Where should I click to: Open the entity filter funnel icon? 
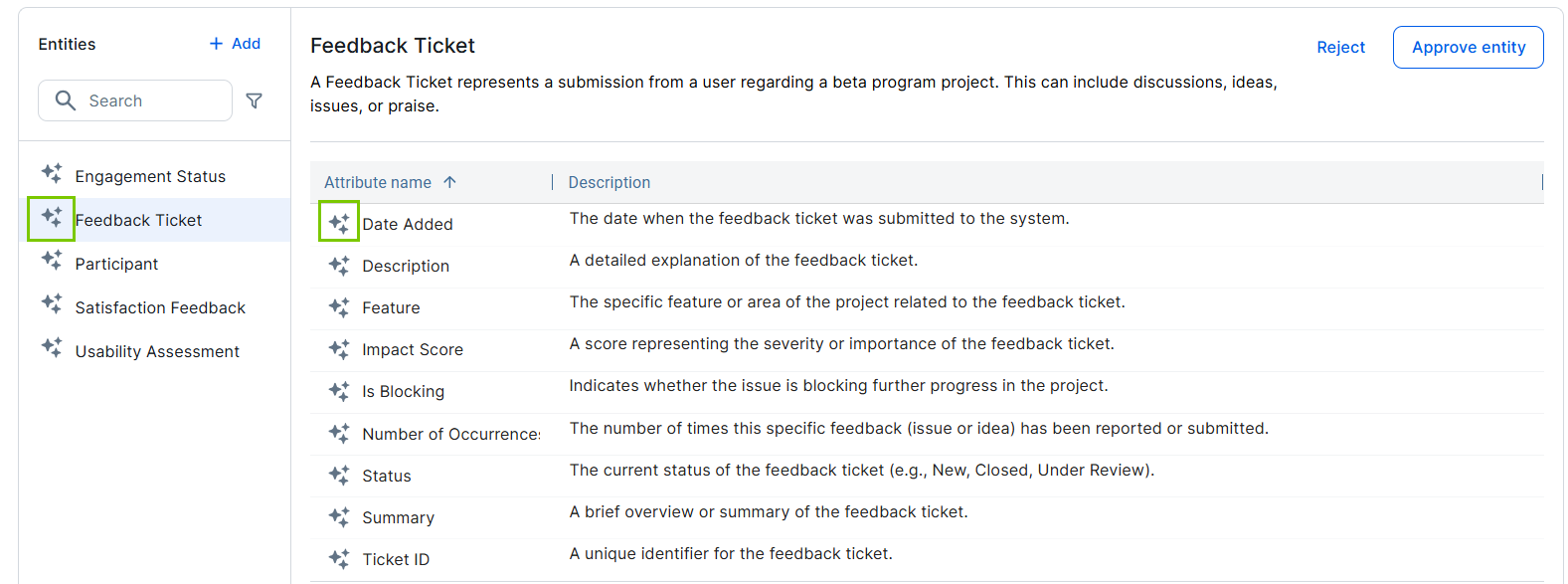pos(255,100)
